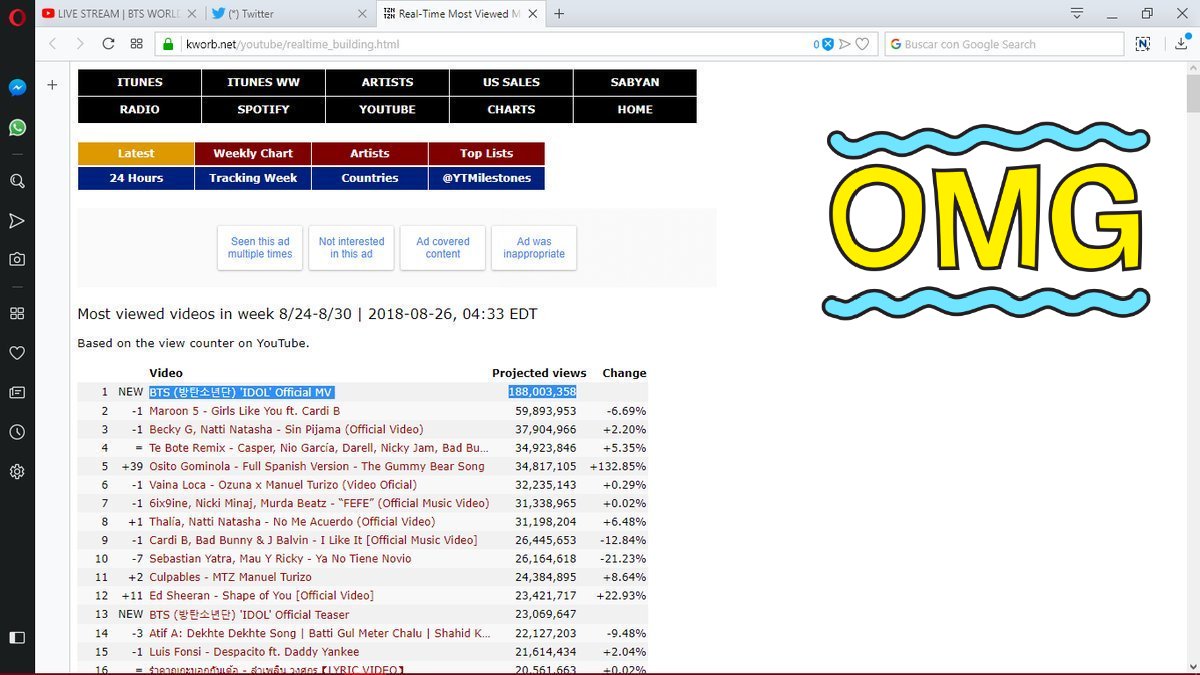Go back to the previous page
This screenshot has height=675, width=1200.
click(53, 44)
